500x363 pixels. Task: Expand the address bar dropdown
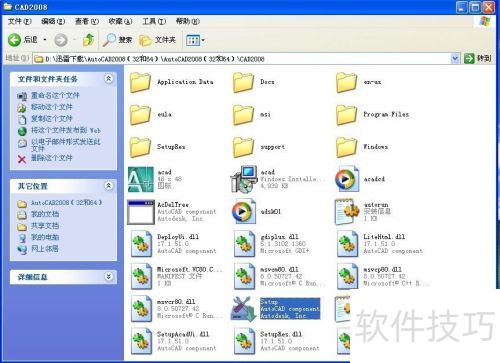[455, 59]
